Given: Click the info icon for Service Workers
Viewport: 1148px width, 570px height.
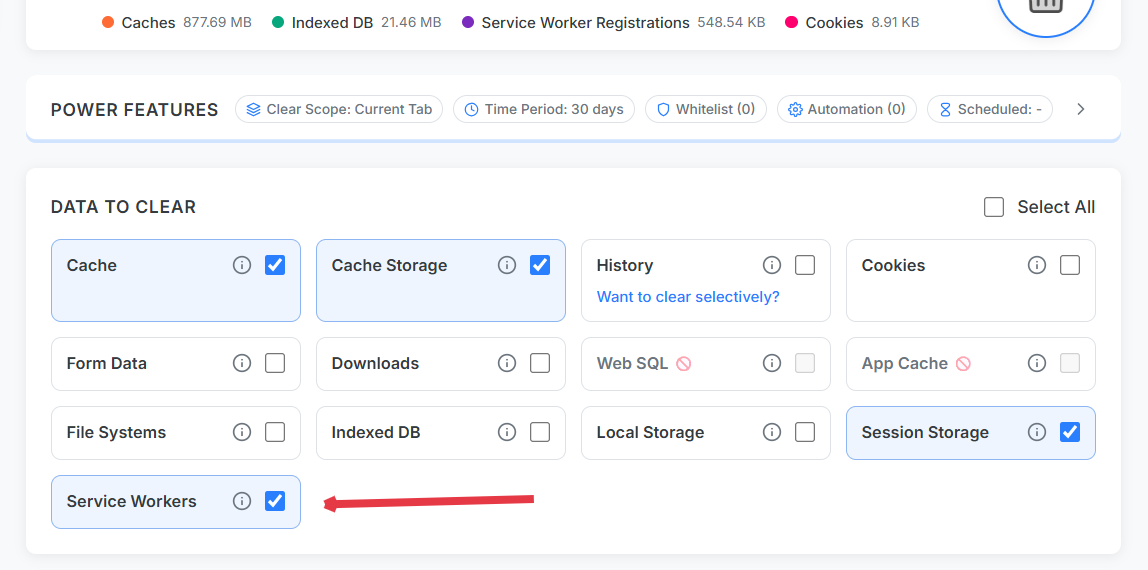Looking at the screenshot, I should (x=242, y=501).
